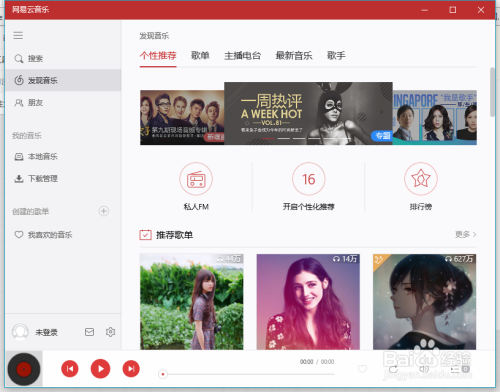Click the 创建的歌单 section label

[x=30, y=211]
